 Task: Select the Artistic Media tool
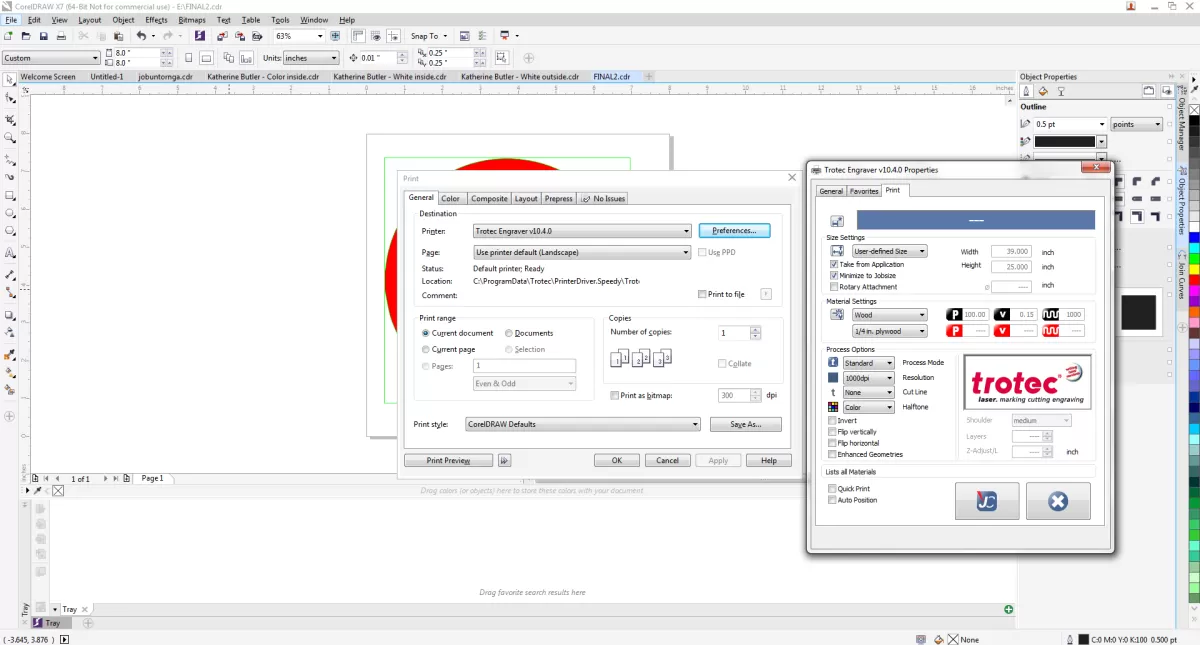tap(10, 177)
